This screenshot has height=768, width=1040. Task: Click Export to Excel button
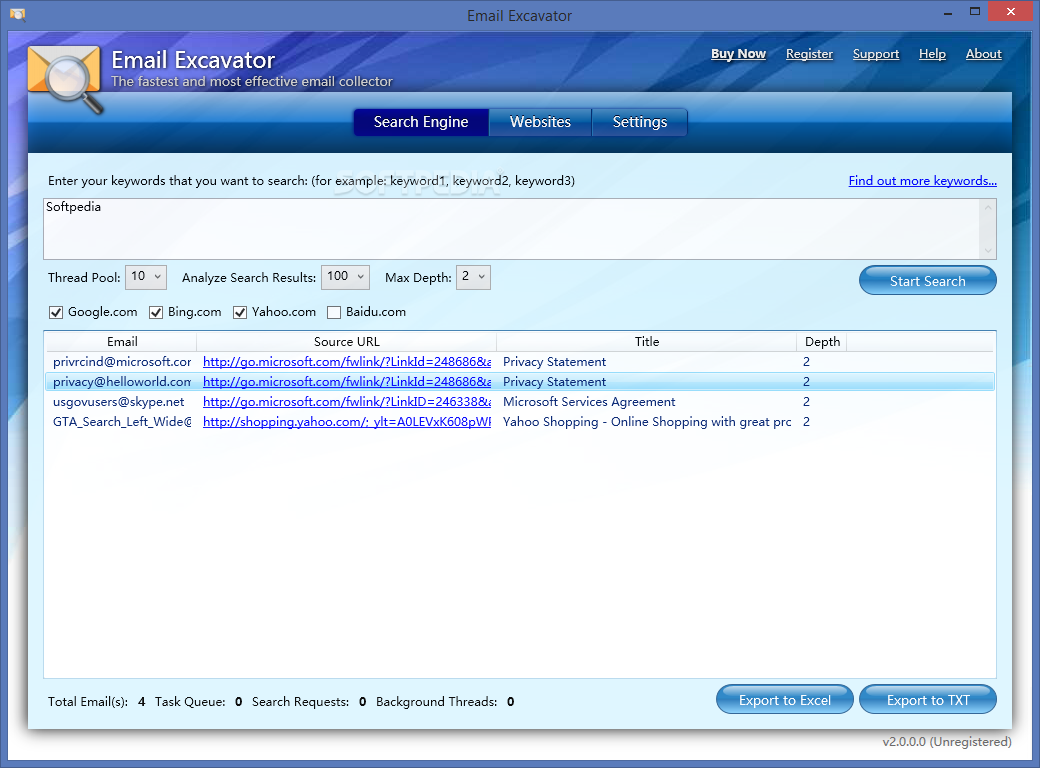coord(785,700)
